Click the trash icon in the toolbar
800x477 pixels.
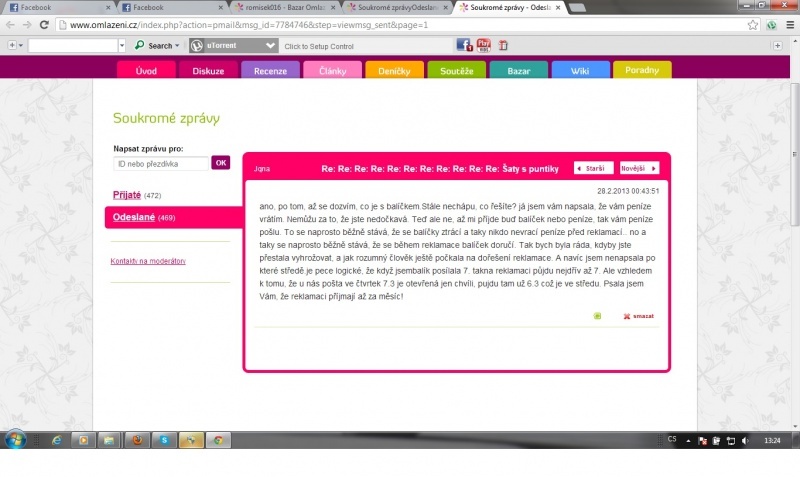pyautogui.click(x=503, y=45)
